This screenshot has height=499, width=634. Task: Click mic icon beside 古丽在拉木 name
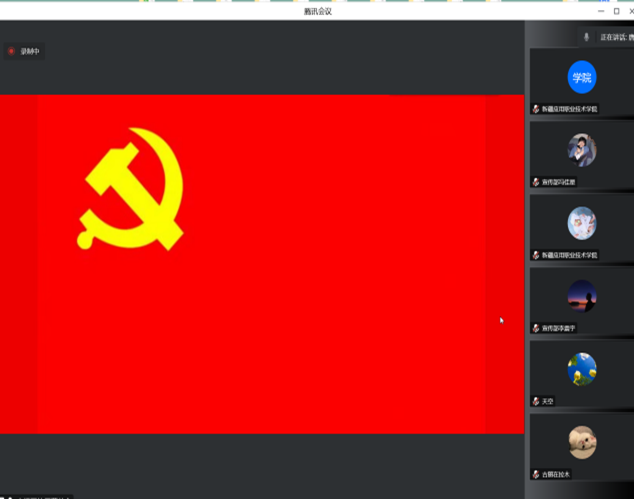pos(536,474)
